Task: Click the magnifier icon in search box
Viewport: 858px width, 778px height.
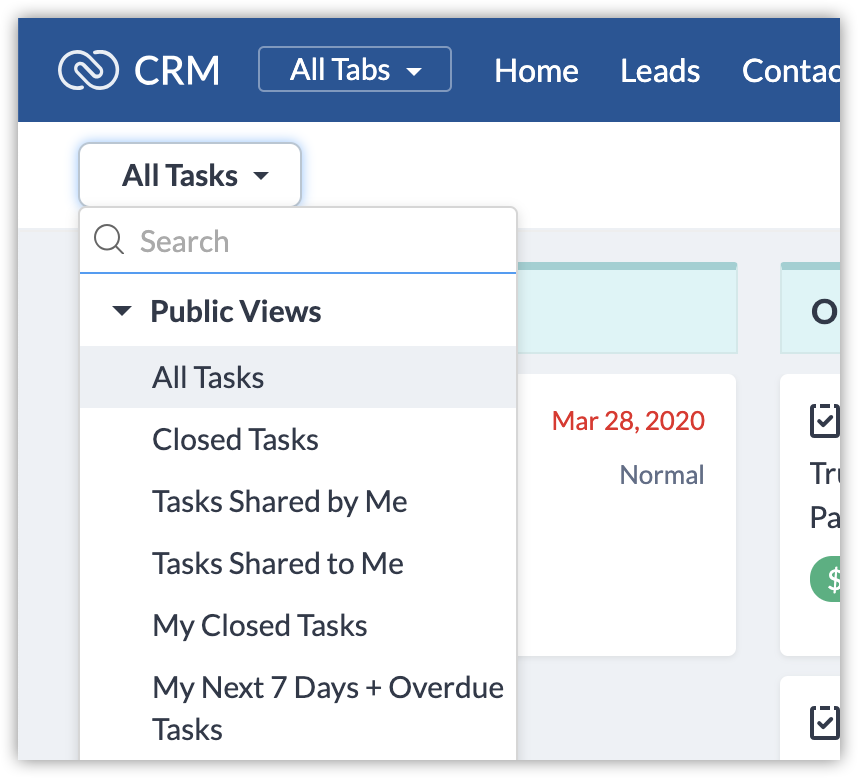Action: point(108,240)
